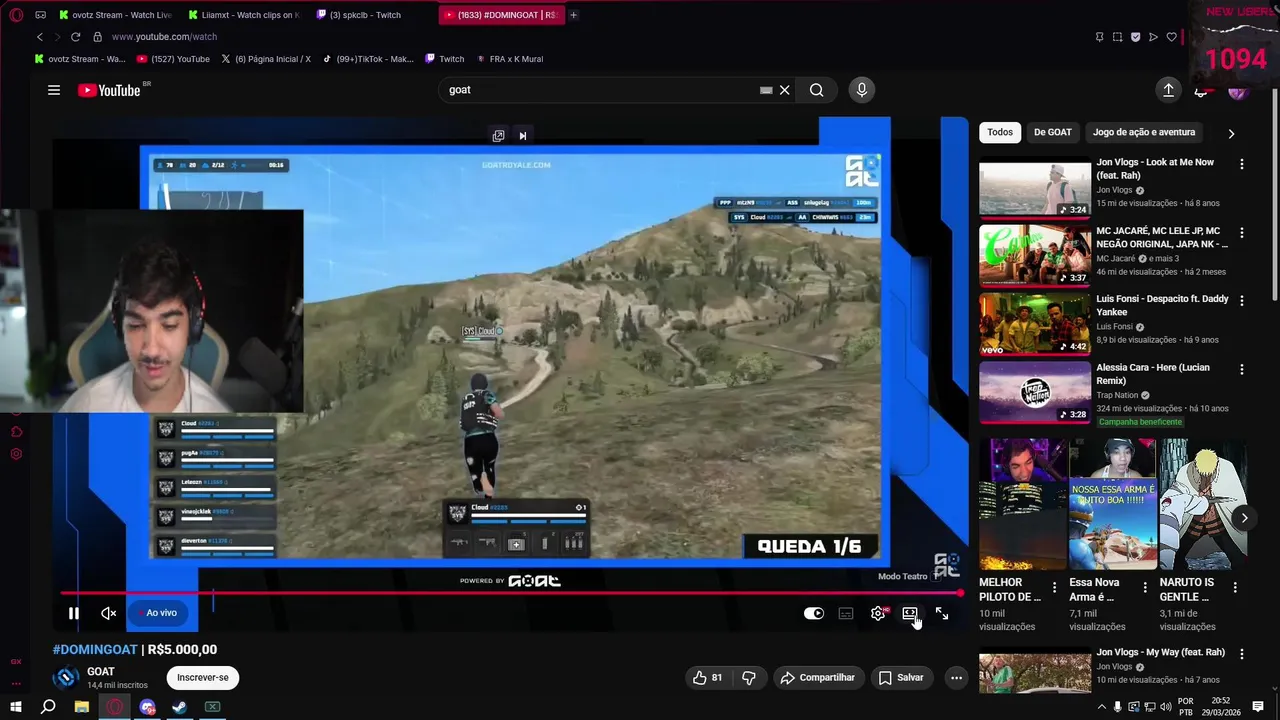Enter fullscreen in the video player
The height and width of the screenshot is (720, 1280).
pyautogui.click(x=942, y=613)
